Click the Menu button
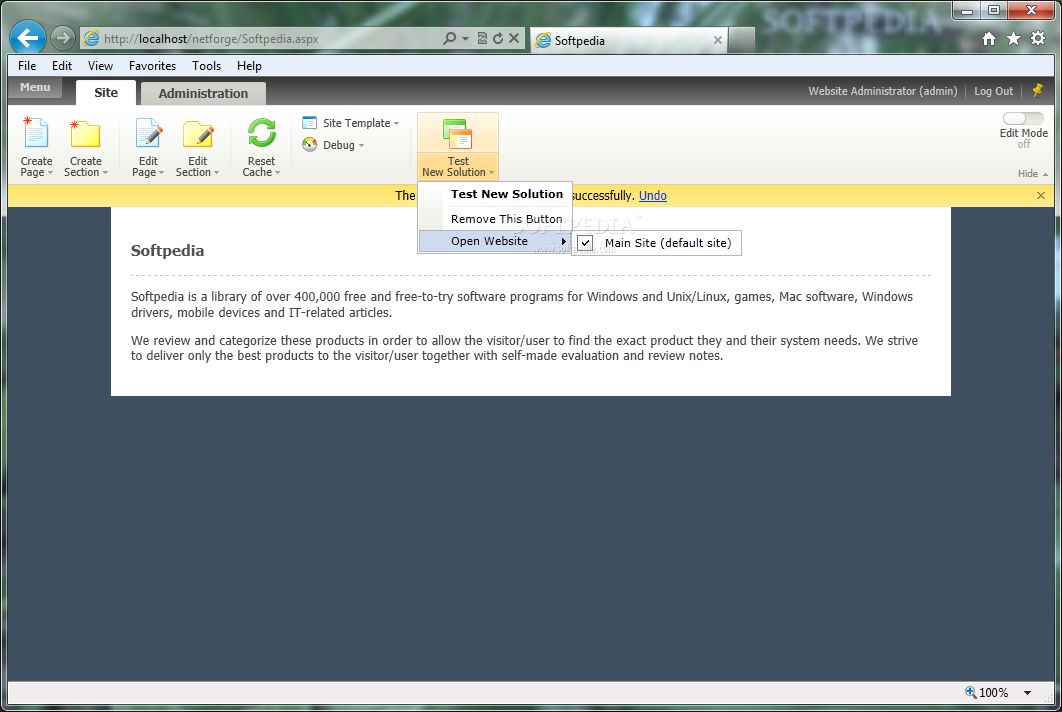The width and height of the screenshot is (1062, 712). (35, 87)
